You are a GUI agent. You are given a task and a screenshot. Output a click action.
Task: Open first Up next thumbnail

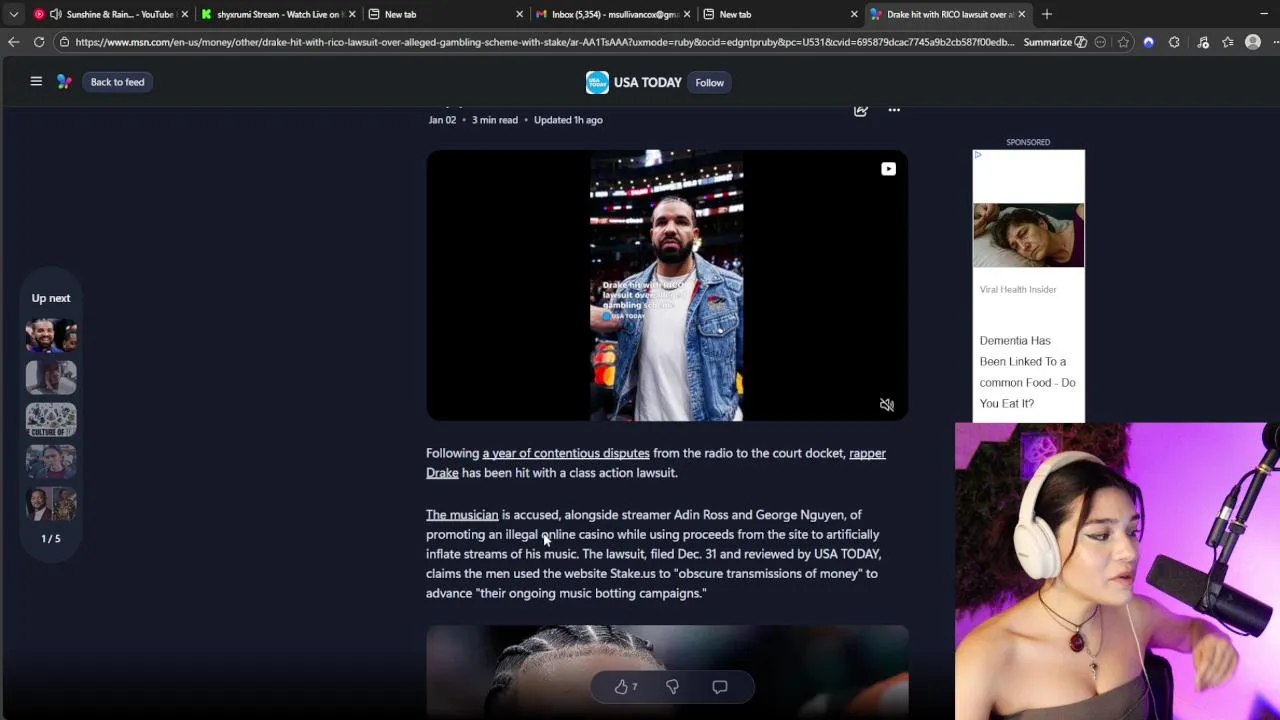coord(51,335)
